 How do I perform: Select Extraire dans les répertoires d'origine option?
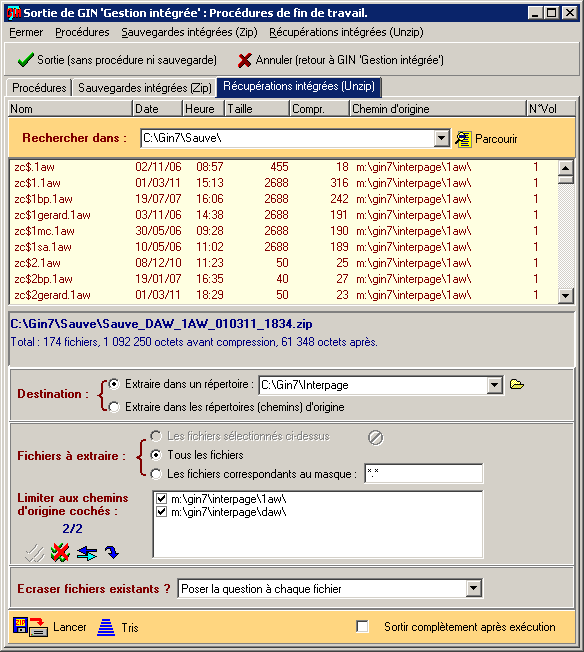click(114, 407)
